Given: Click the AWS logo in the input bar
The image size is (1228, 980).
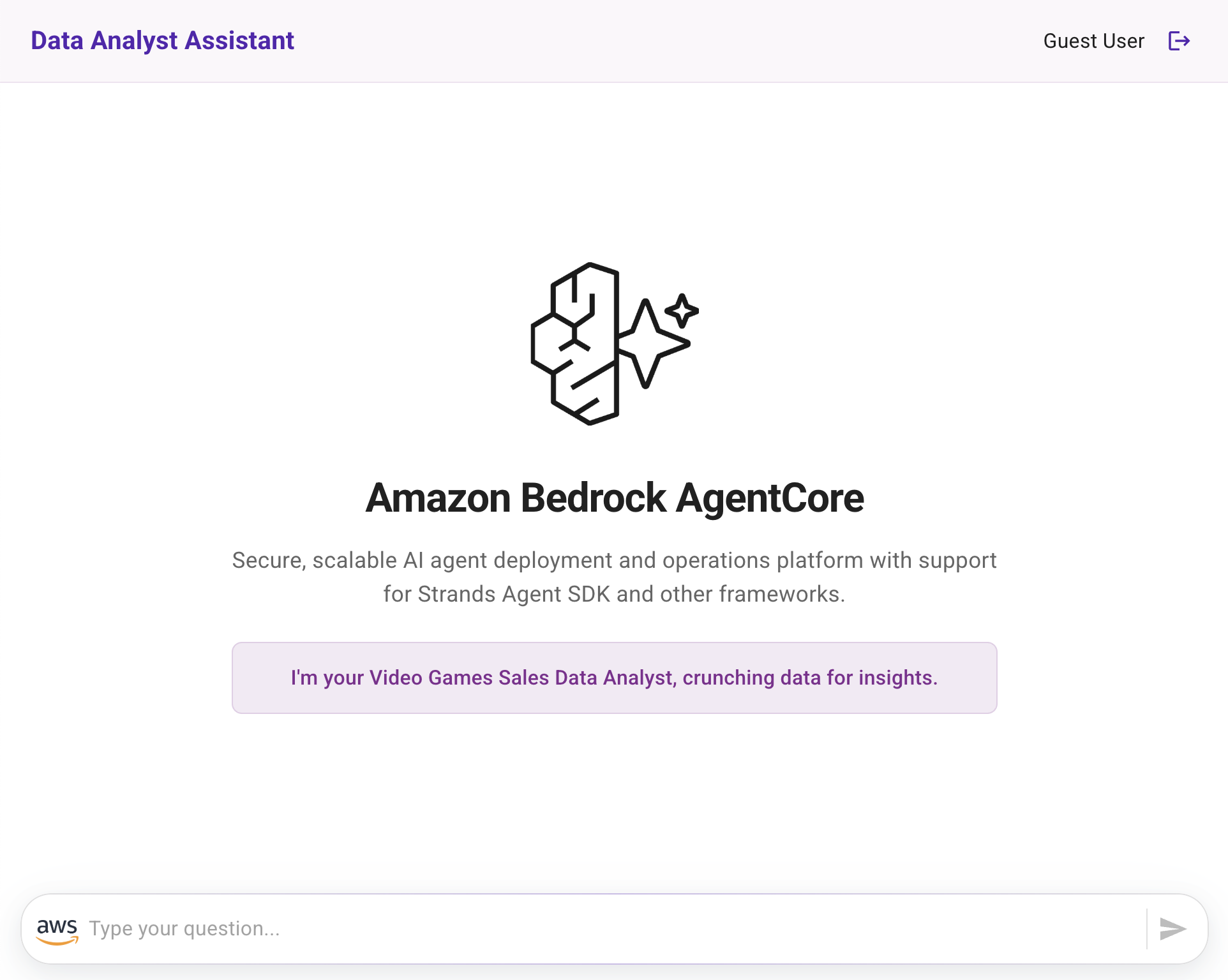Looking at the screenshot, I should point(57,930).
